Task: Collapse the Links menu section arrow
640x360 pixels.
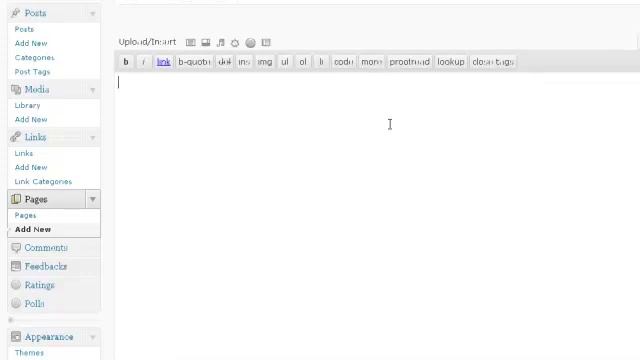Action: point(93,138)
